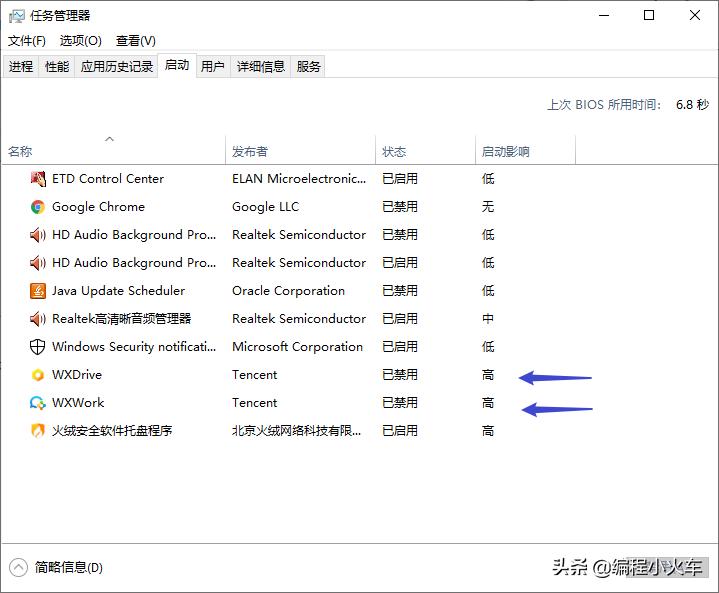
Task: Select the Google Chrome entry name
Action: [98, 207]
